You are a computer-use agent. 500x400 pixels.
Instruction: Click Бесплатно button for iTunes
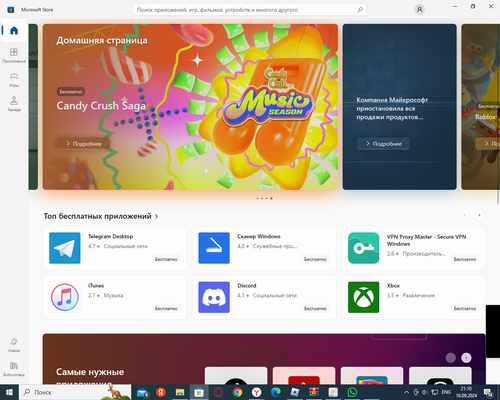[x=166, y=308]
